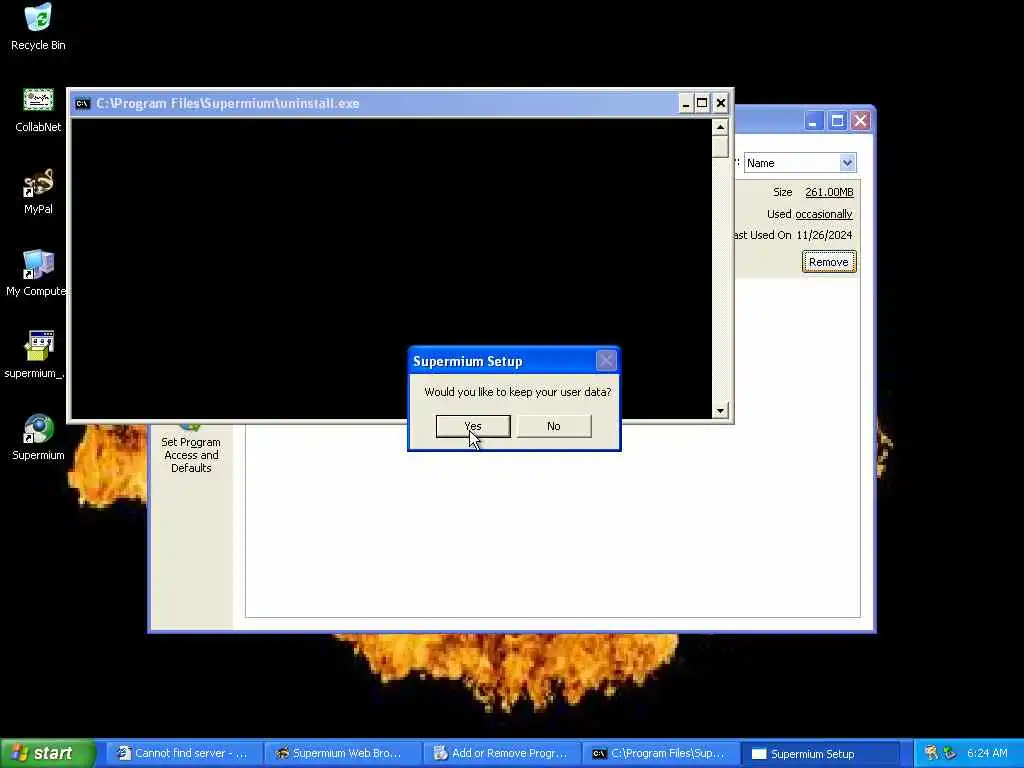The height and width of the screenshot is (768, 1024).
Task: Select My Computer desktop icon
Action: (x=37, y=274)
